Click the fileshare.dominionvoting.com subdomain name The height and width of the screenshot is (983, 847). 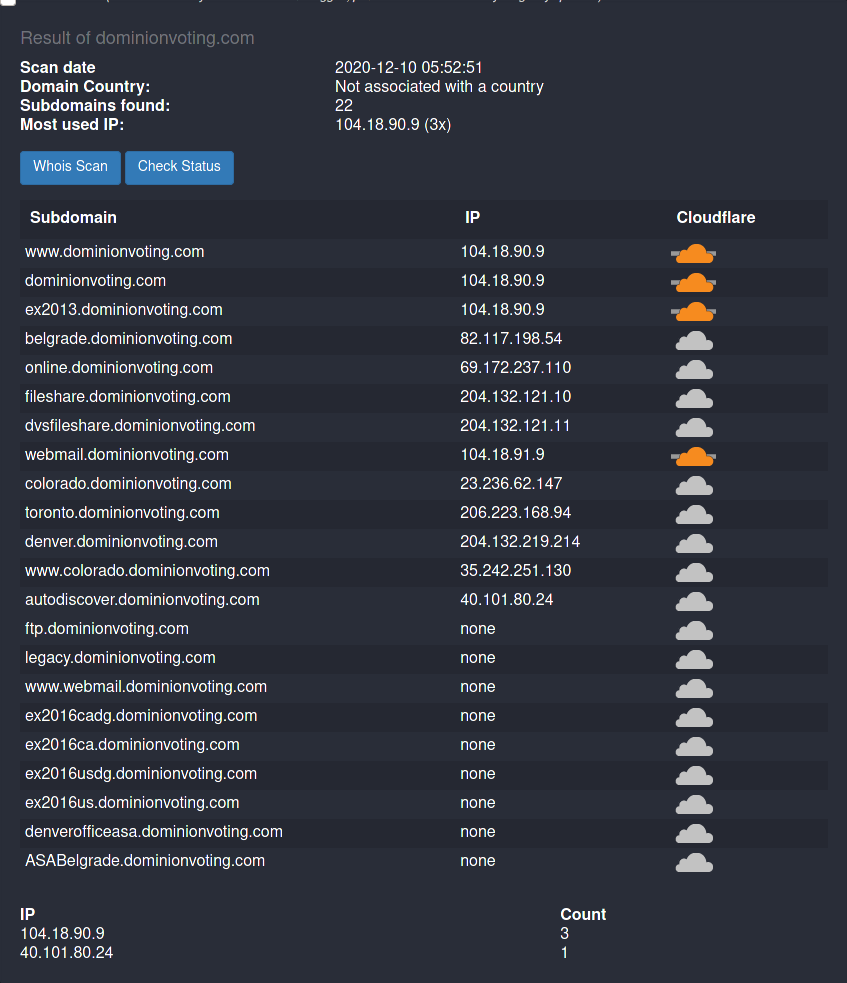click(x=128, y=396)
